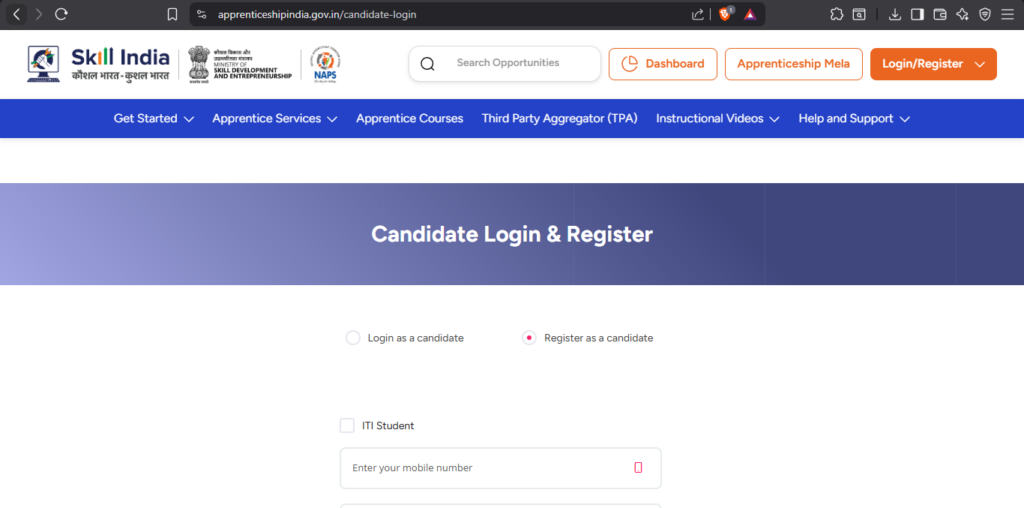Click the Brave Shields lion icon
The image size is (1024, 508).
[x=725, y=14]
